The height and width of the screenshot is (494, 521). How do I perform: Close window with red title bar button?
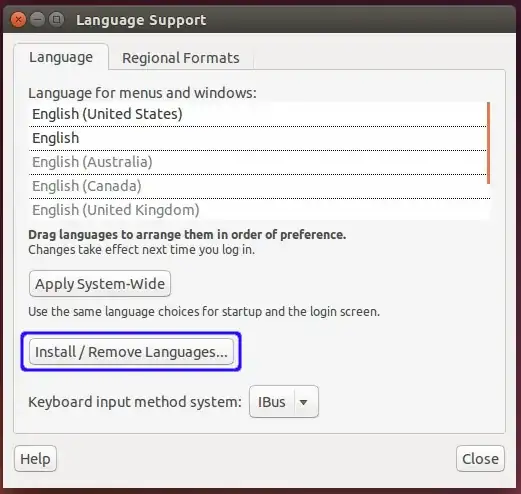(18, 20)
